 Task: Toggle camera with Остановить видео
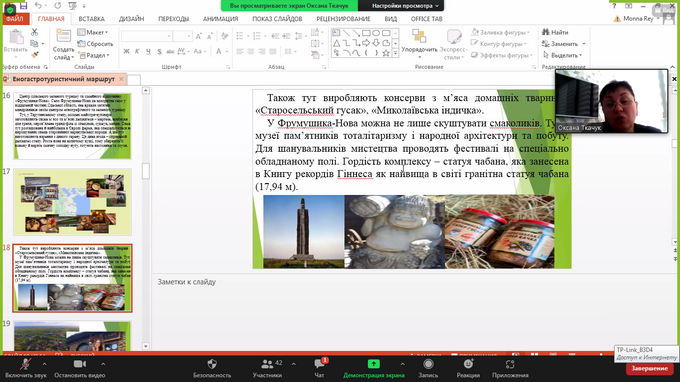(x=80, y=368)
